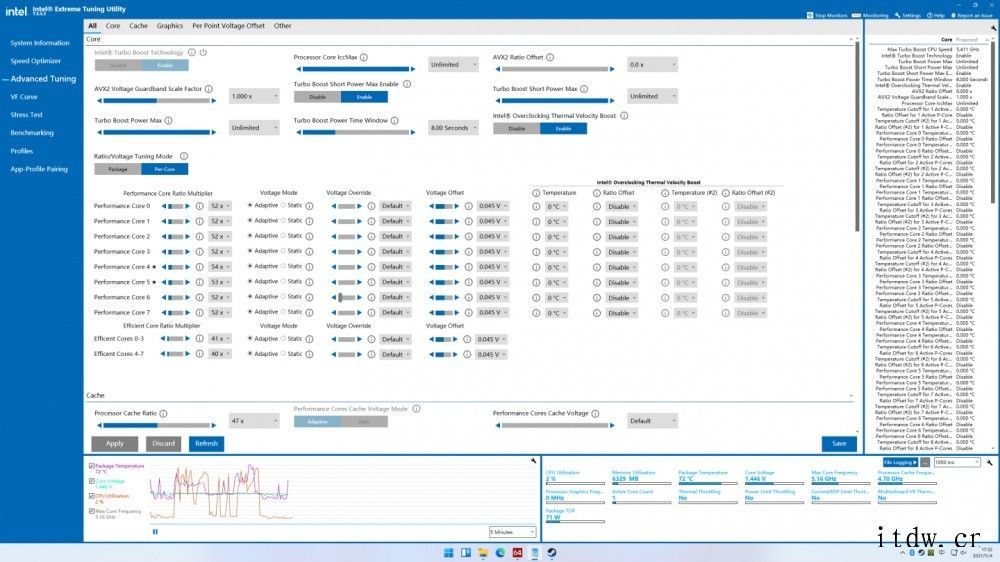The image size is (1000, 562).
Task: Switch to Per Point Voltage Offset tab
Action: point(228,26)
